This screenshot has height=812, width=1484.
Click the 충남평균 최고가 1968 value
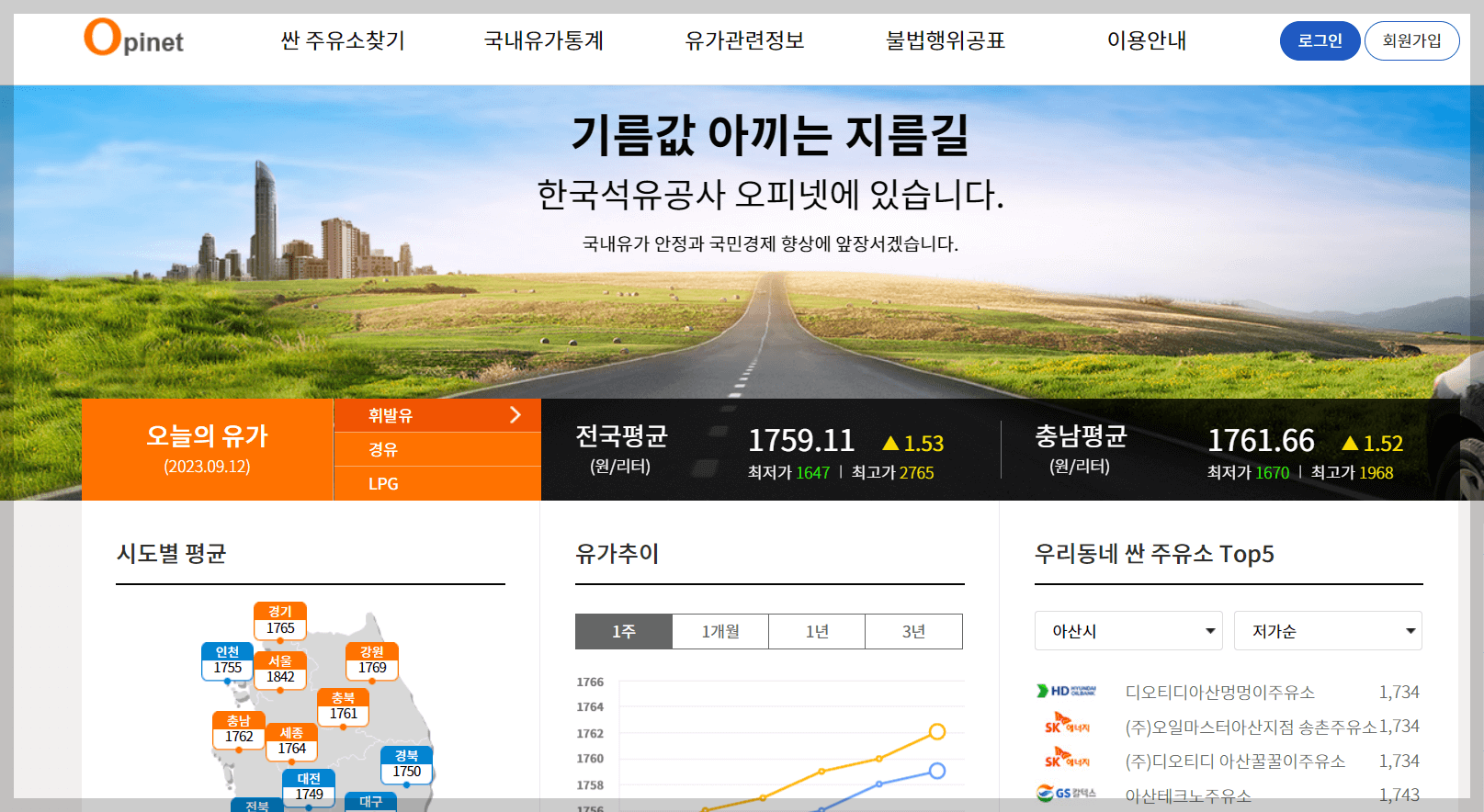pyautogui.click(x=1376, y=473)
